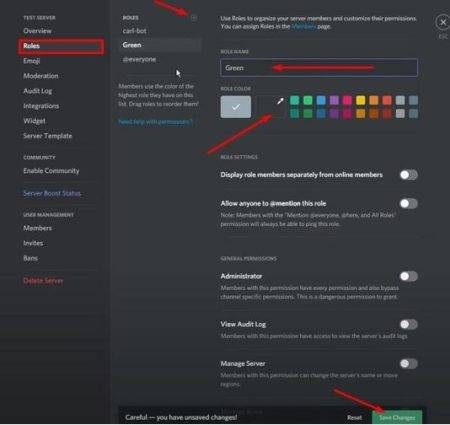Open the Invites page
450x425 pixels.
click(33, 243)
